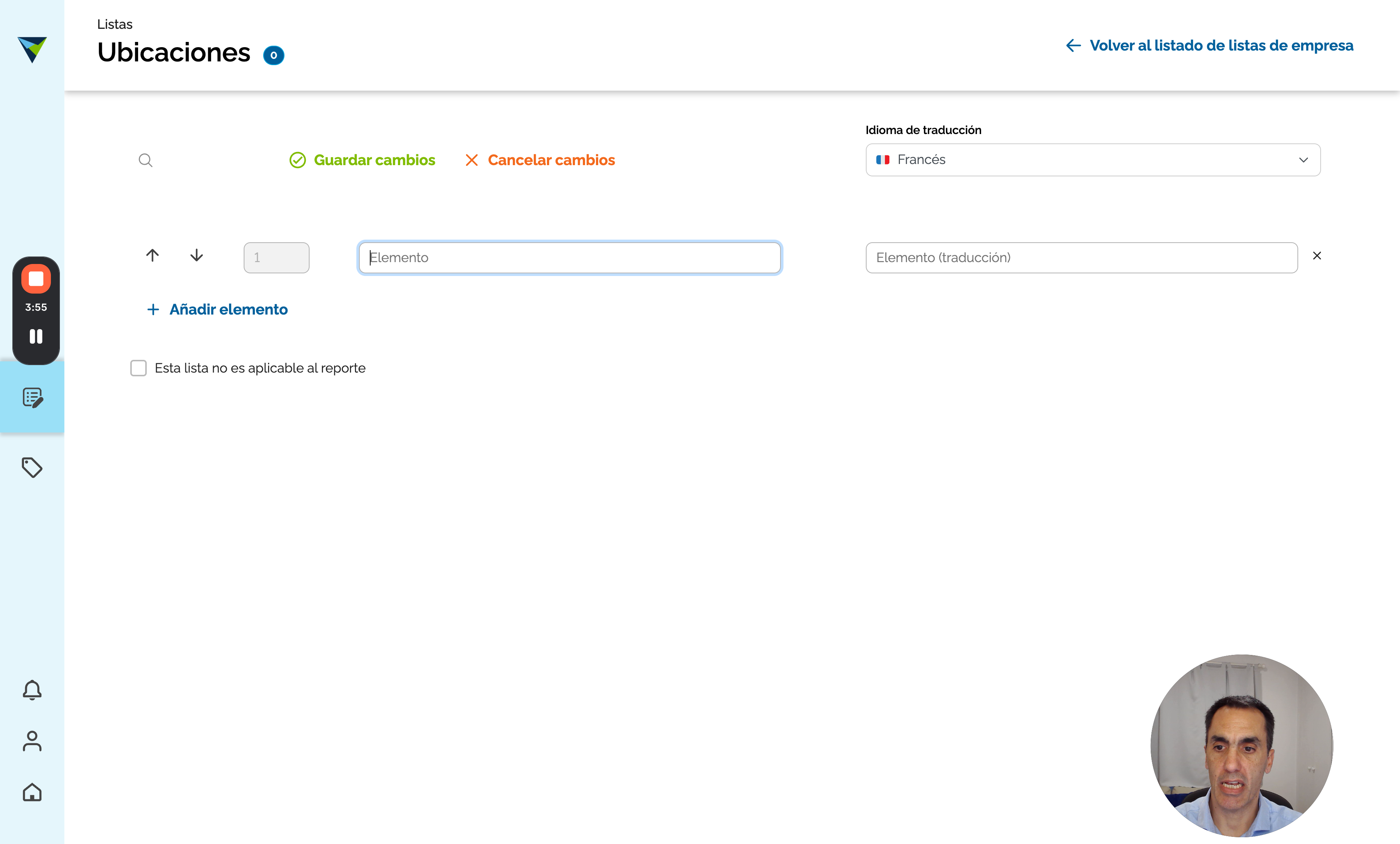Open the tags icon in sidebar

tap(33, 467)
